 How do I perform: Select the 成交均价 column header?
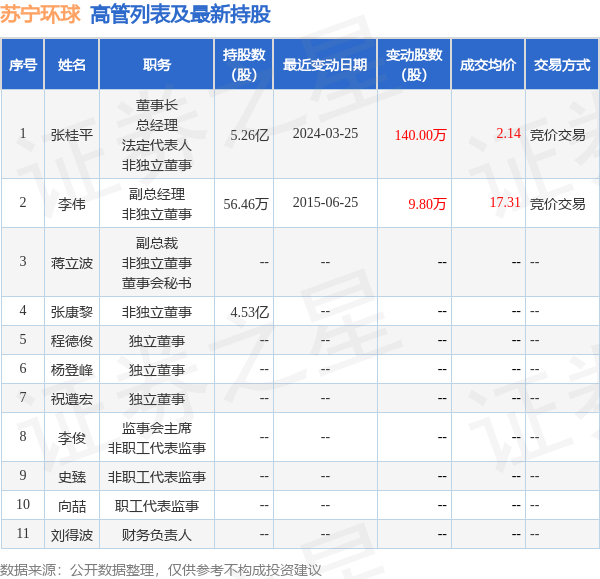pyautogui.click(x=488, y=65)
